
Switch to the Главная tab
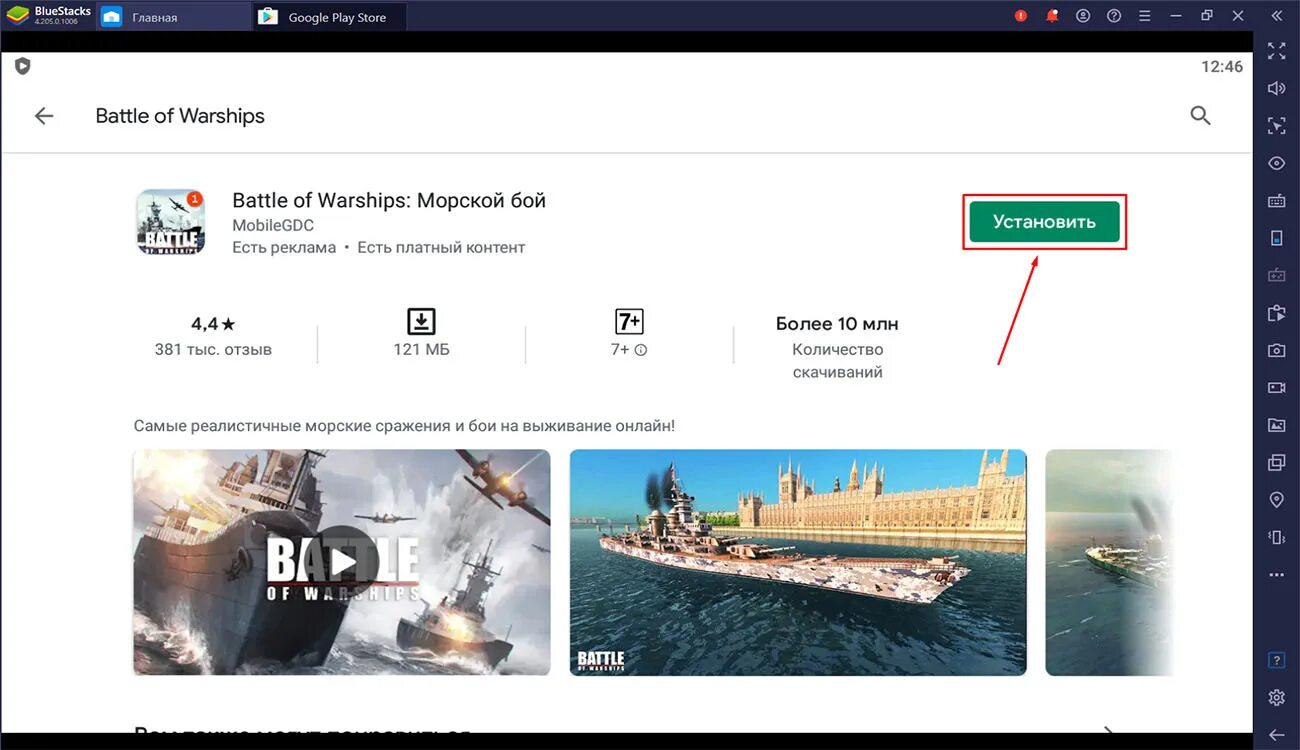[x=174, y=17]
